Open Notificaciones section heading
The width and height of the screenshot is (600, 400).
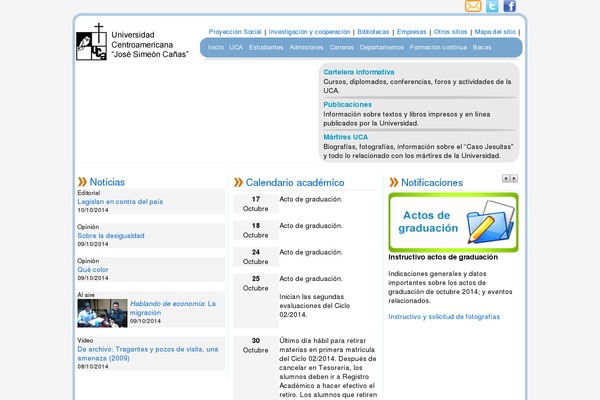432,183
